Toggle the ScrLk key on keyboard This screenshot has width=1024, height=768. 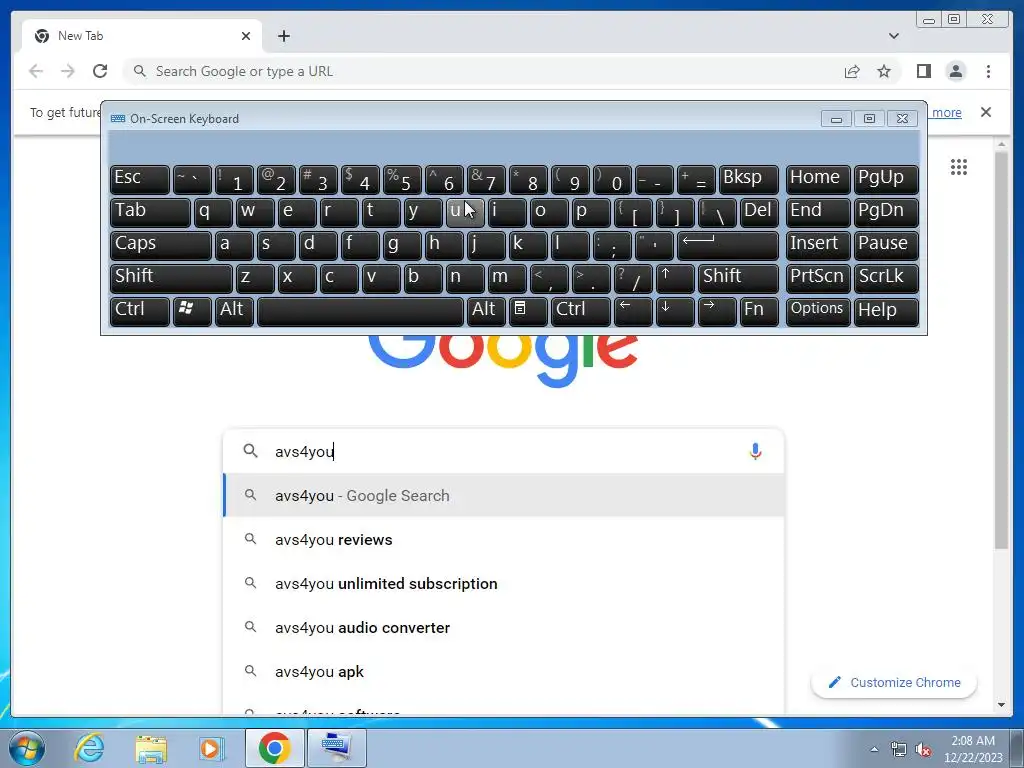point(886,278)
